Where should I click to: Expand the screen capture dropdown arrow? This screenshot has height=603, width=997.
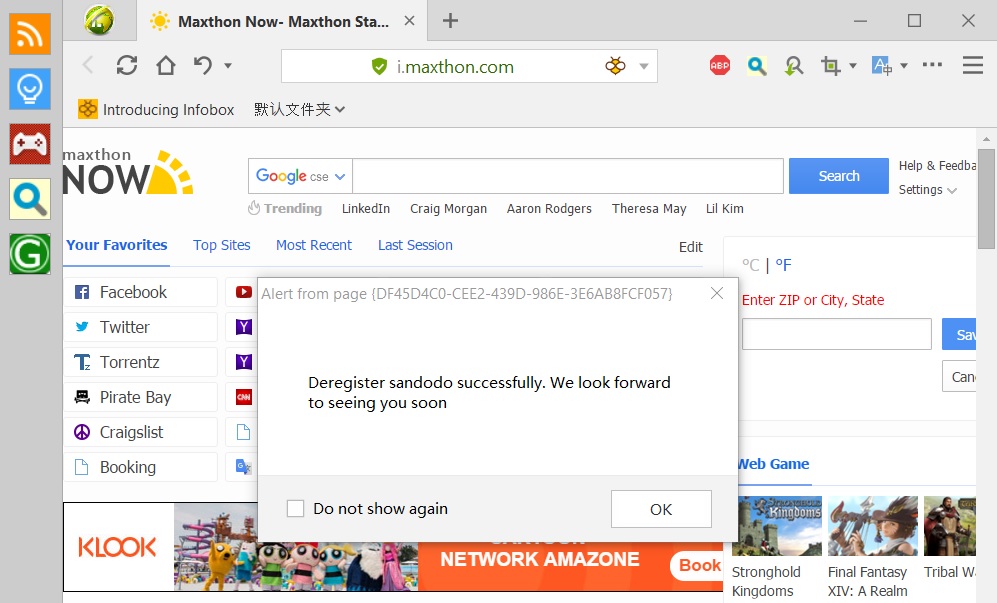[853, 66]
